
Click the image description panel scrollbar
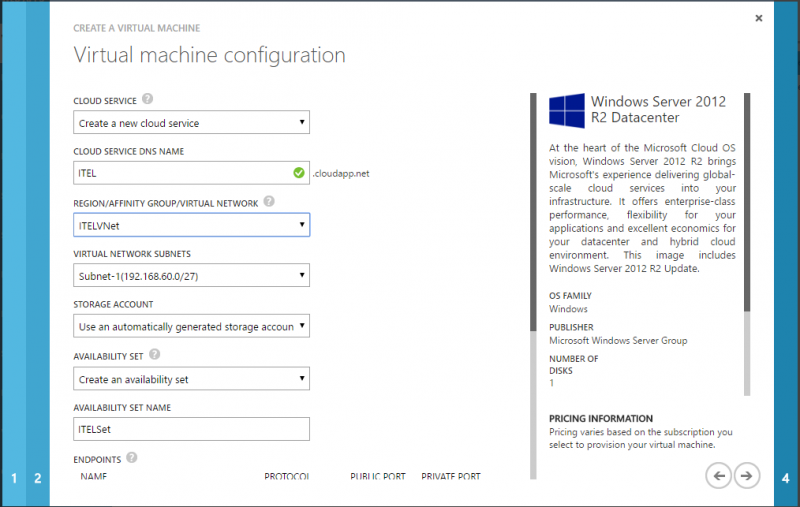pyautogui.click(x=747, y=244)
